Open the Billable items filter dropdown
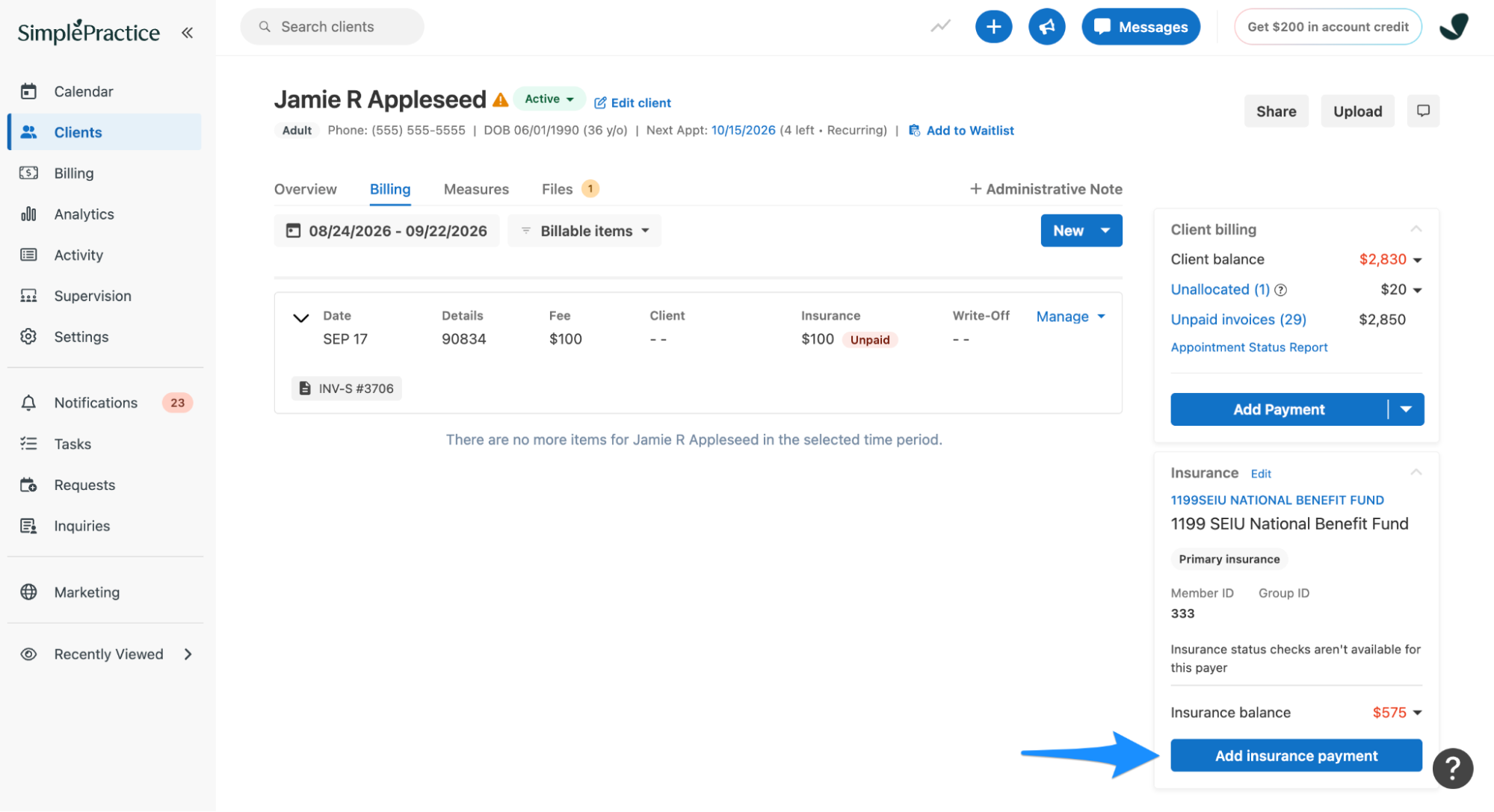Image resolution: width=1494 pixels, height=812 pixels. (584, 231)
